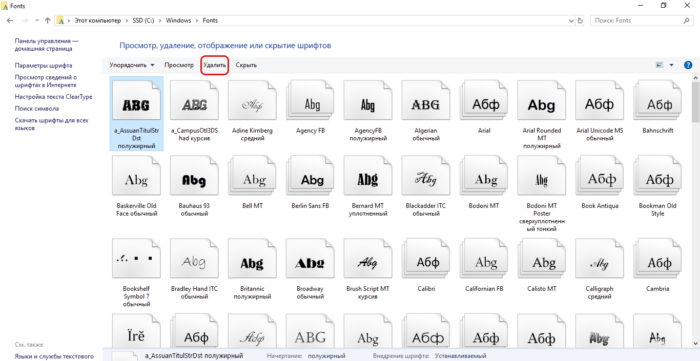
Task: Click the Скрыть toolbar button
Action: pyautogui.click(x=246, y=65)
